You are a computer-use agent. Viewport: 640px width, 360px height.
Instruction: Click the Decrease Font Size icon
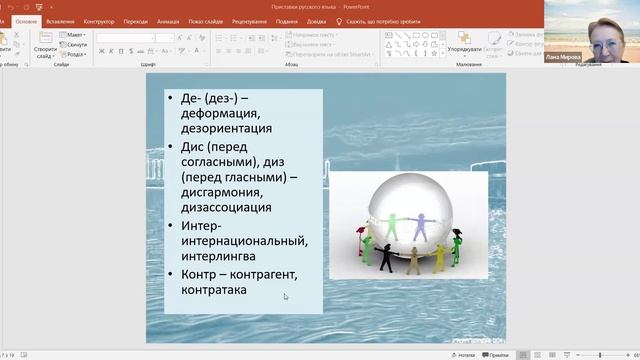coord(189,38)
